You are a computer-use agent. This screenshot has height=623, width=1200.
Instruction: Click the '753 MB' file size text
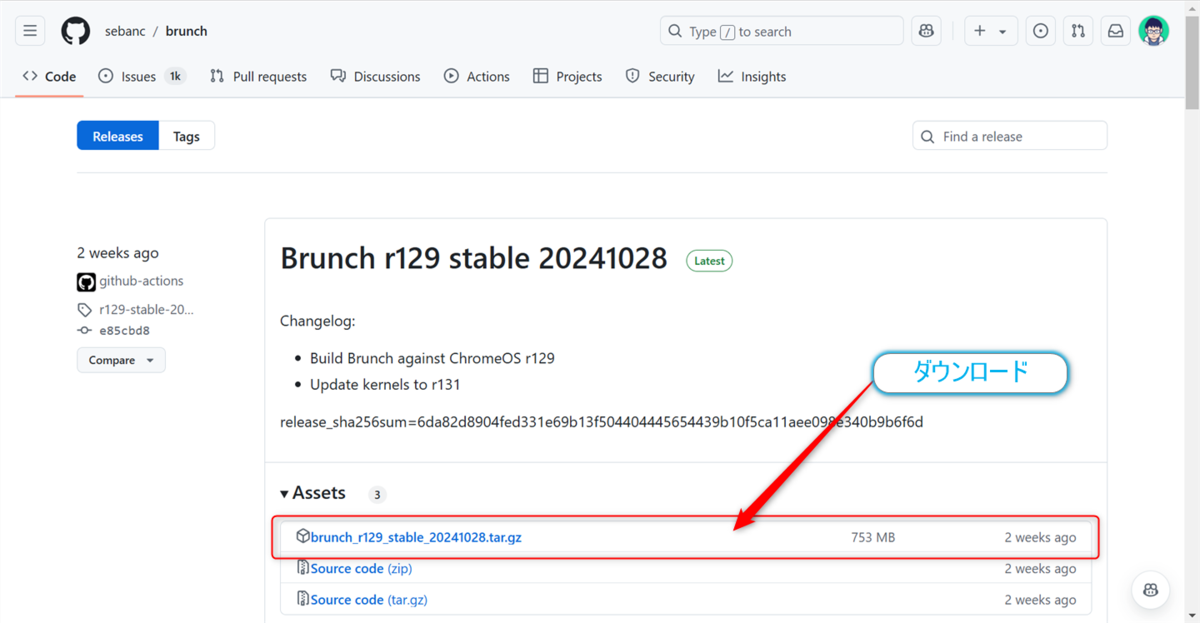(x=873, y=537)
